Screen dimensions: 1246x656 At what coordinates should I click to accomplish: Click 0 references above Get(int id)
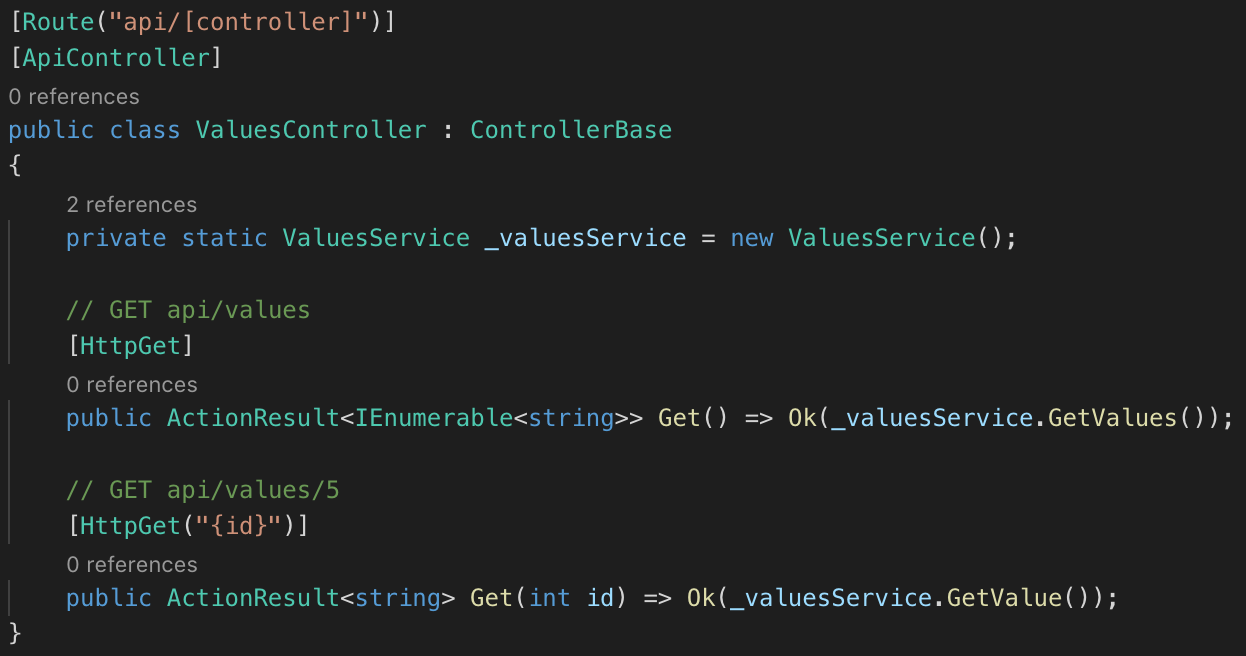pos(132,565)
